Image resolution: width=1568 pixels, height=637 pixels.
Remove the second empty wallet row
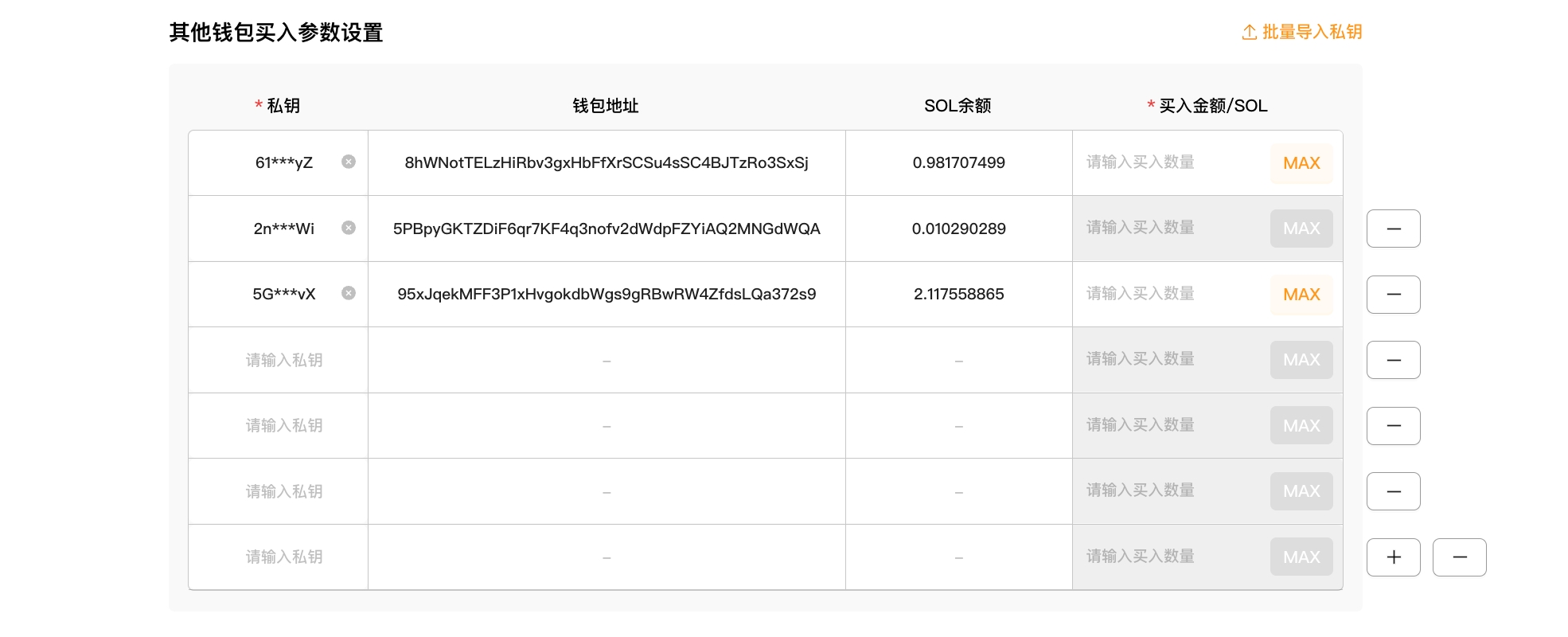(1393, 426)
